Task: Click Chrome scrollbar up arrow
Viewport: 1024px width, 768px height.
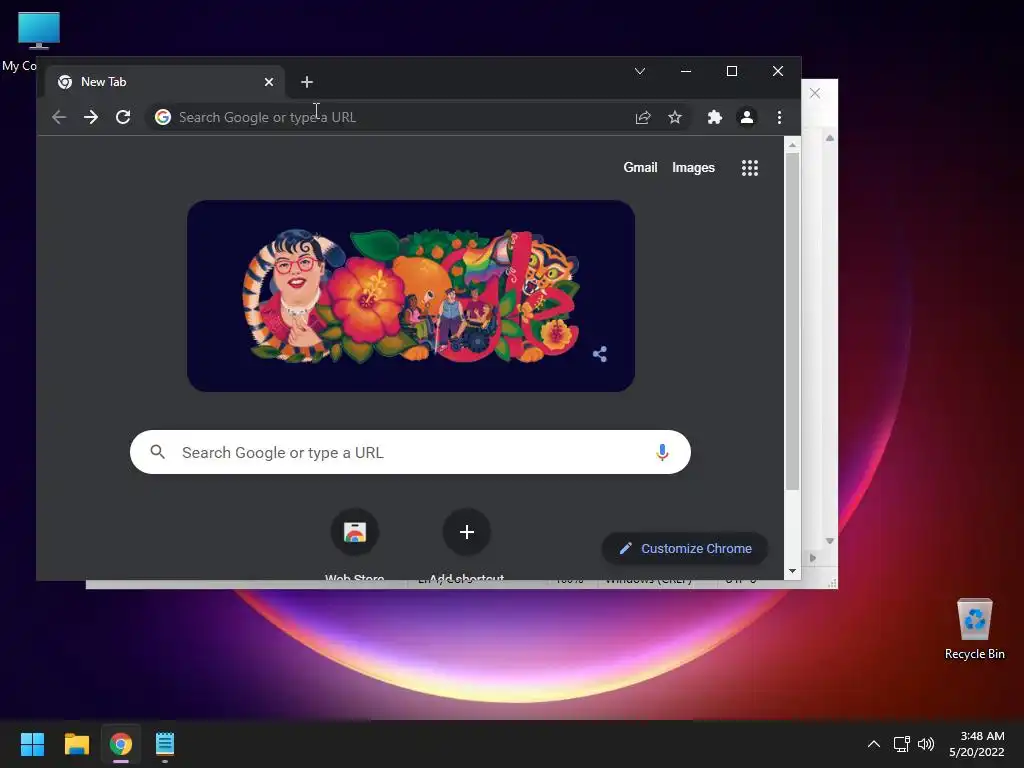Action: pos(792,145)
